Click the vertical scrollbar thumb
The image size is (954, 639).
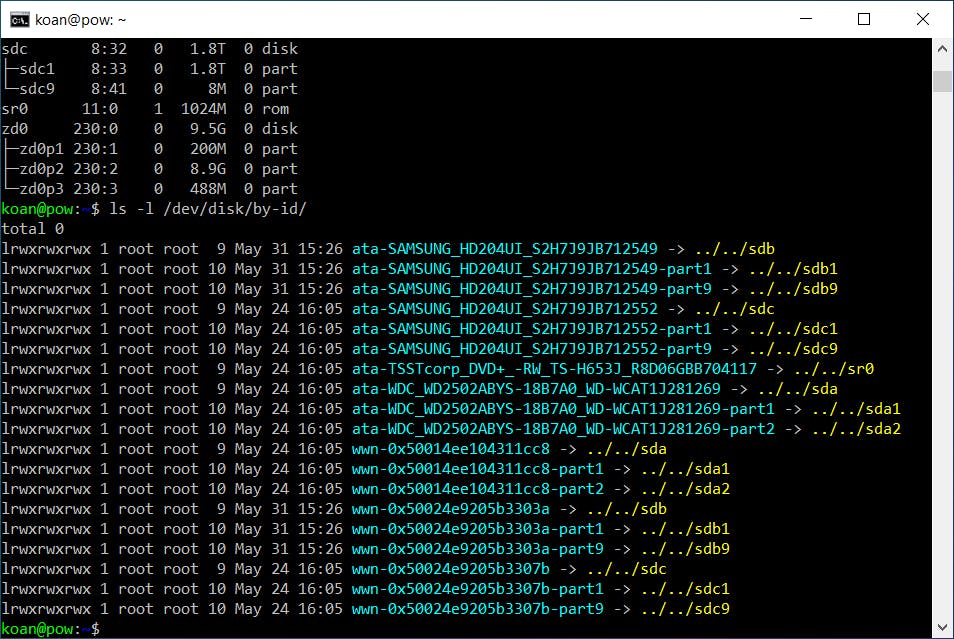[942, 81]
